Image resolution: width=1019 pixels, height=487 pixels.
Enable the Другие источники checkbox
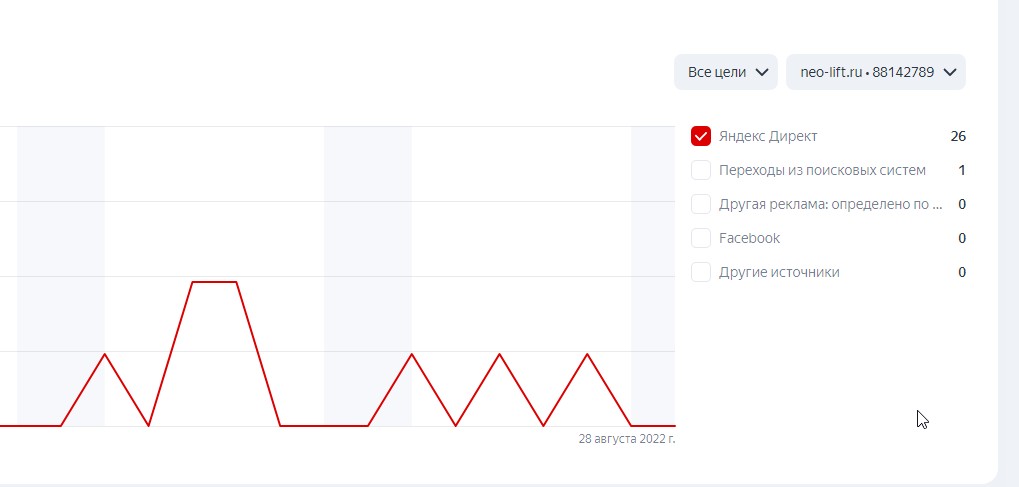coord(701,272)
